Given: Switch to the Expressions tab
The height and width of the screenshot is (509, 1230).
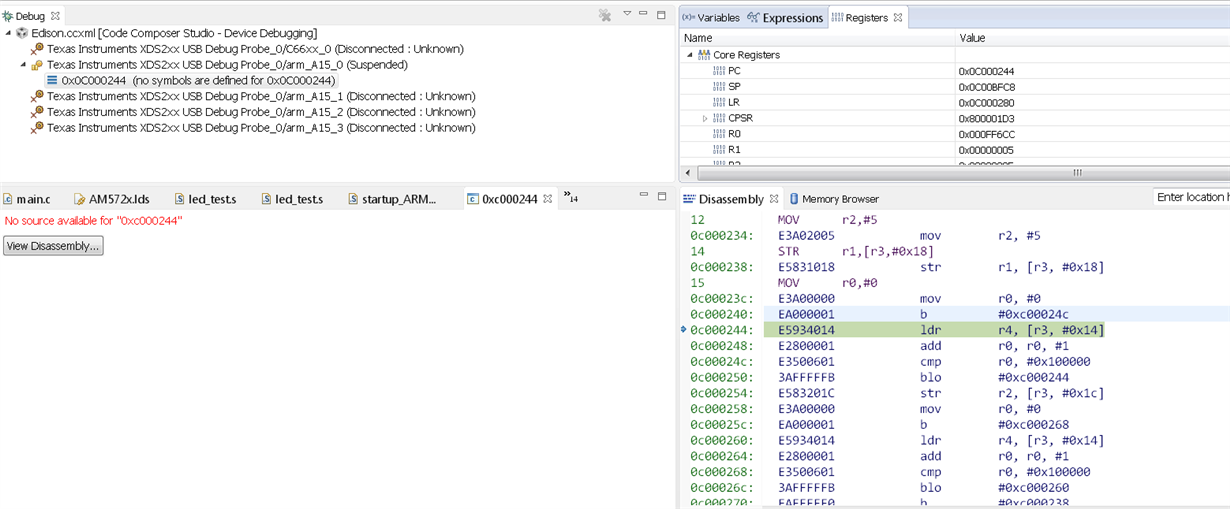Looking at the screenshot, I should pos(785,18).
